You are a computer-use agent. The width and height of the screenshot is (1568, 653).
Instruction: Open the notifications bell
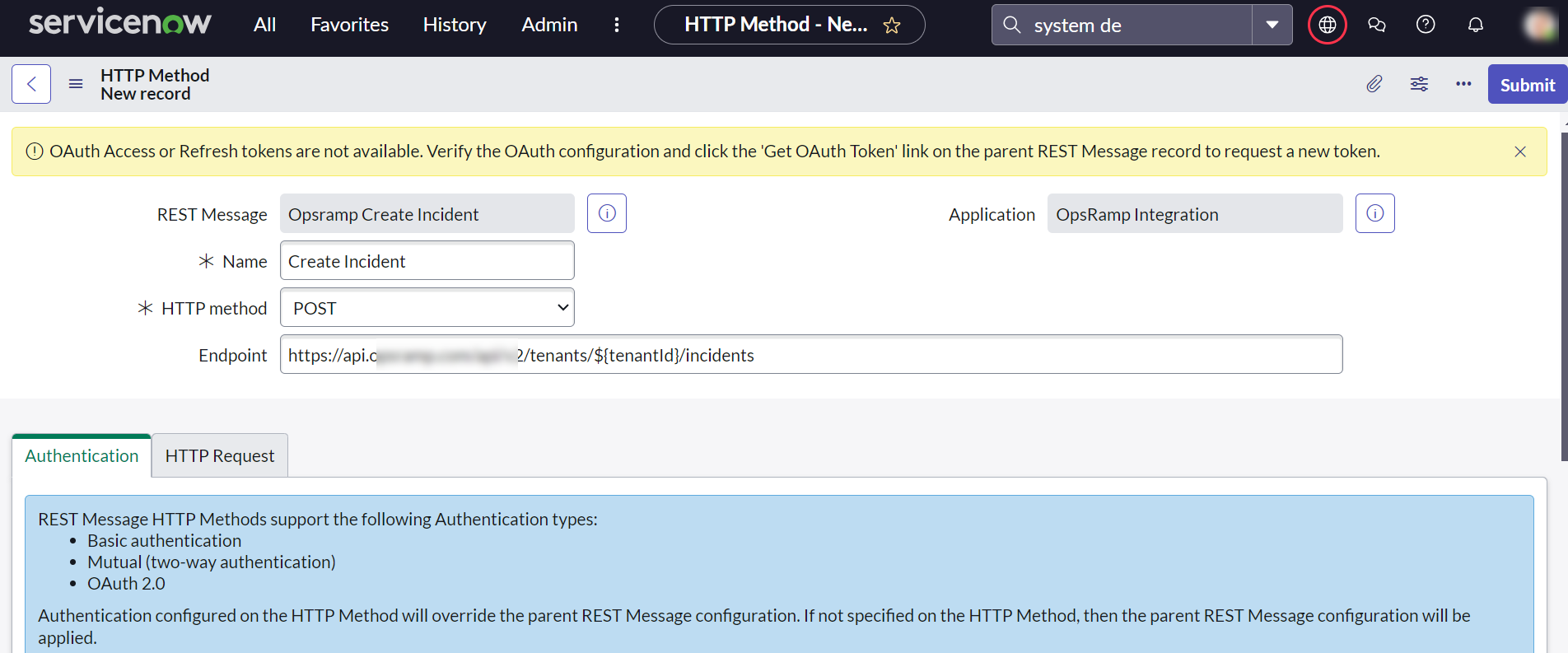[1476, 25]
